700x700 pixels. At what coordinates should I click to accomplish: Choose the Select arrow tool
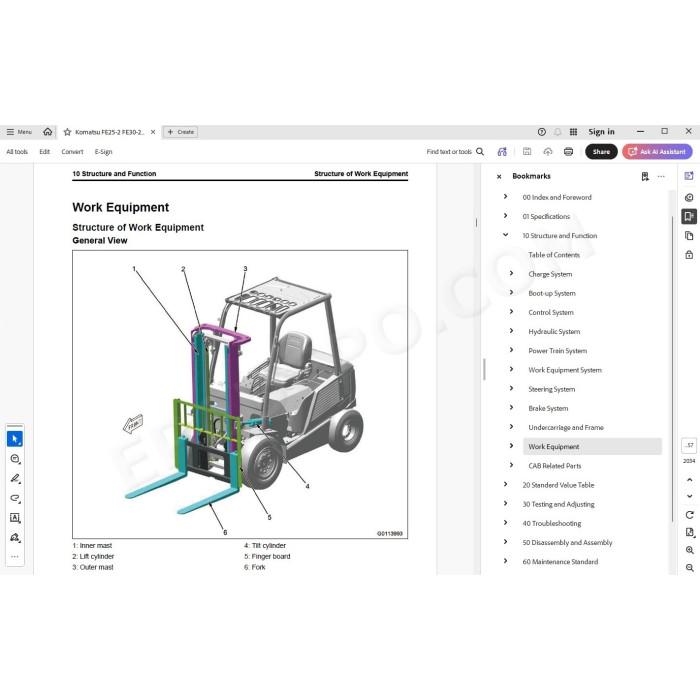click(15, 439)
